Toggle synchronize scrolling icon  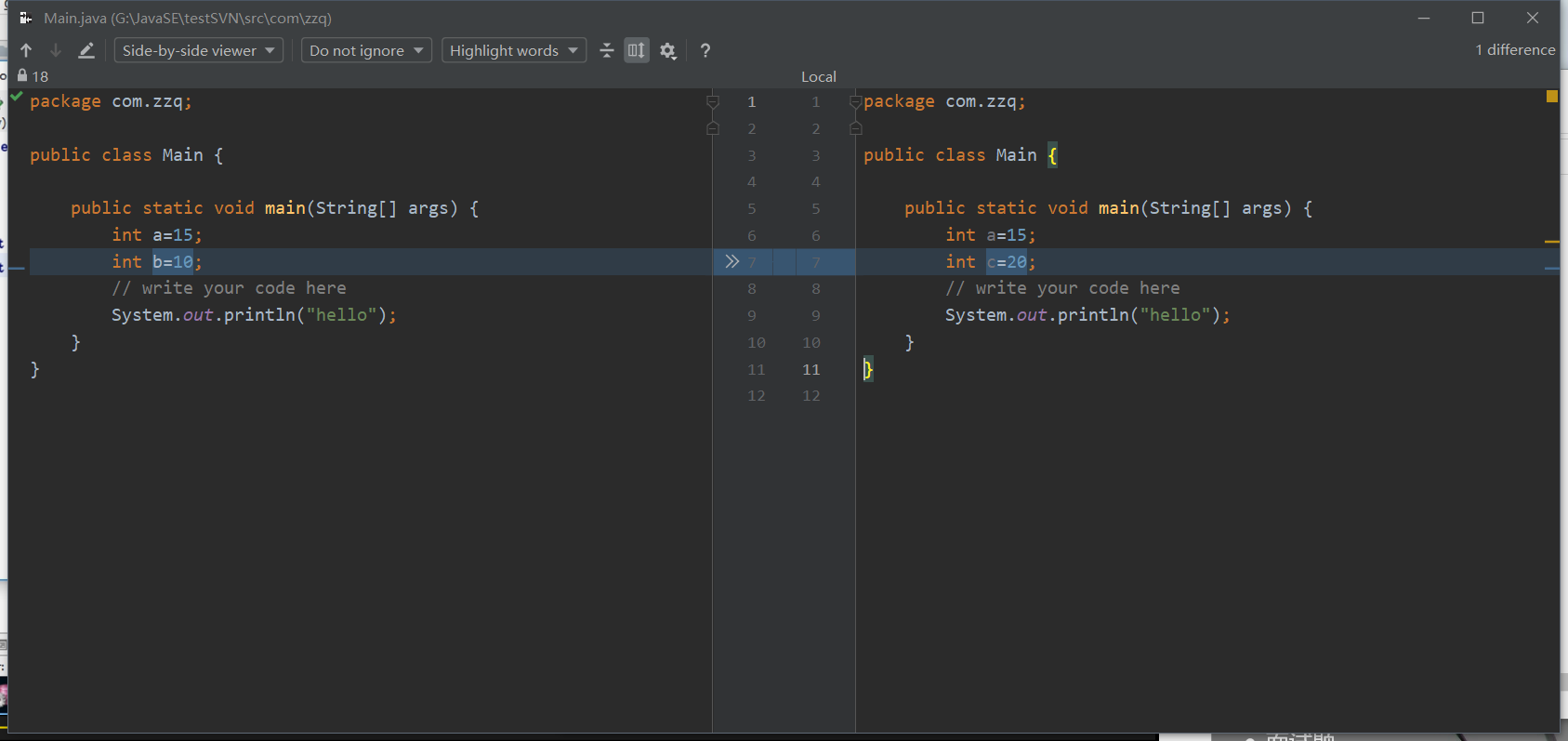tap(637, 50)
